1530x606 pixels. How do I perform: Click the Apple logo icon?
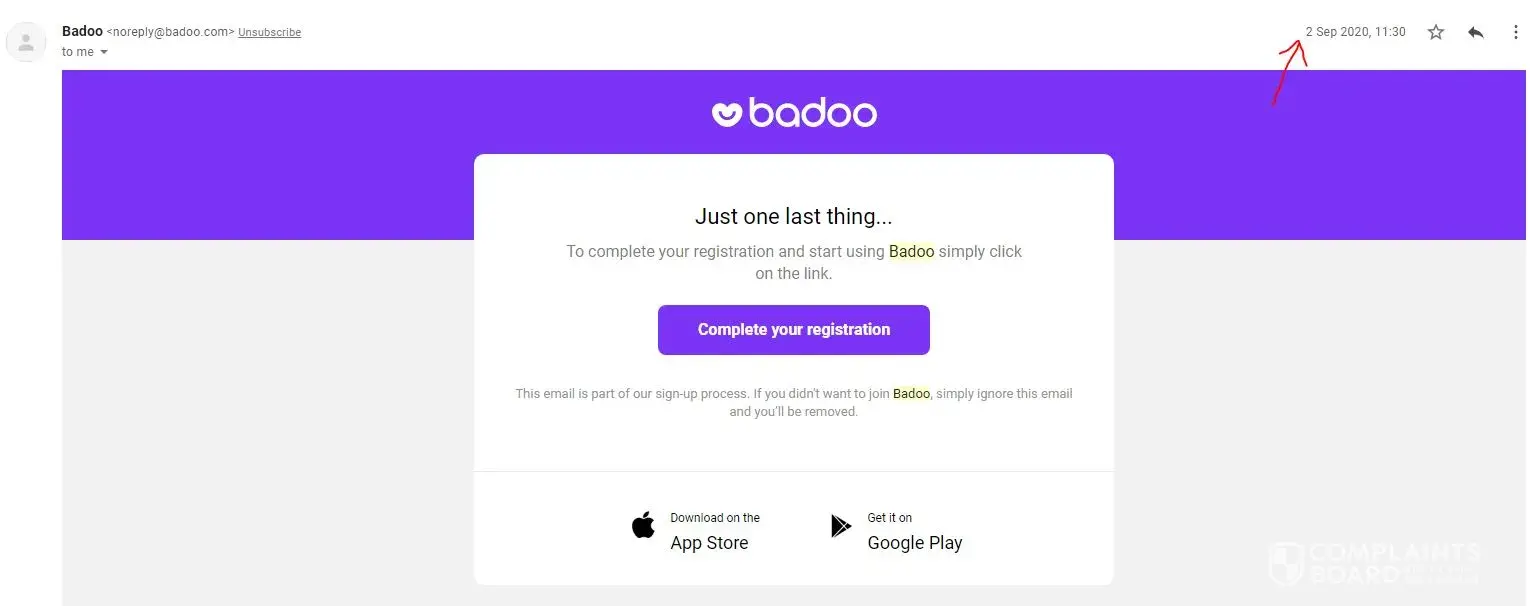[643, 525]
